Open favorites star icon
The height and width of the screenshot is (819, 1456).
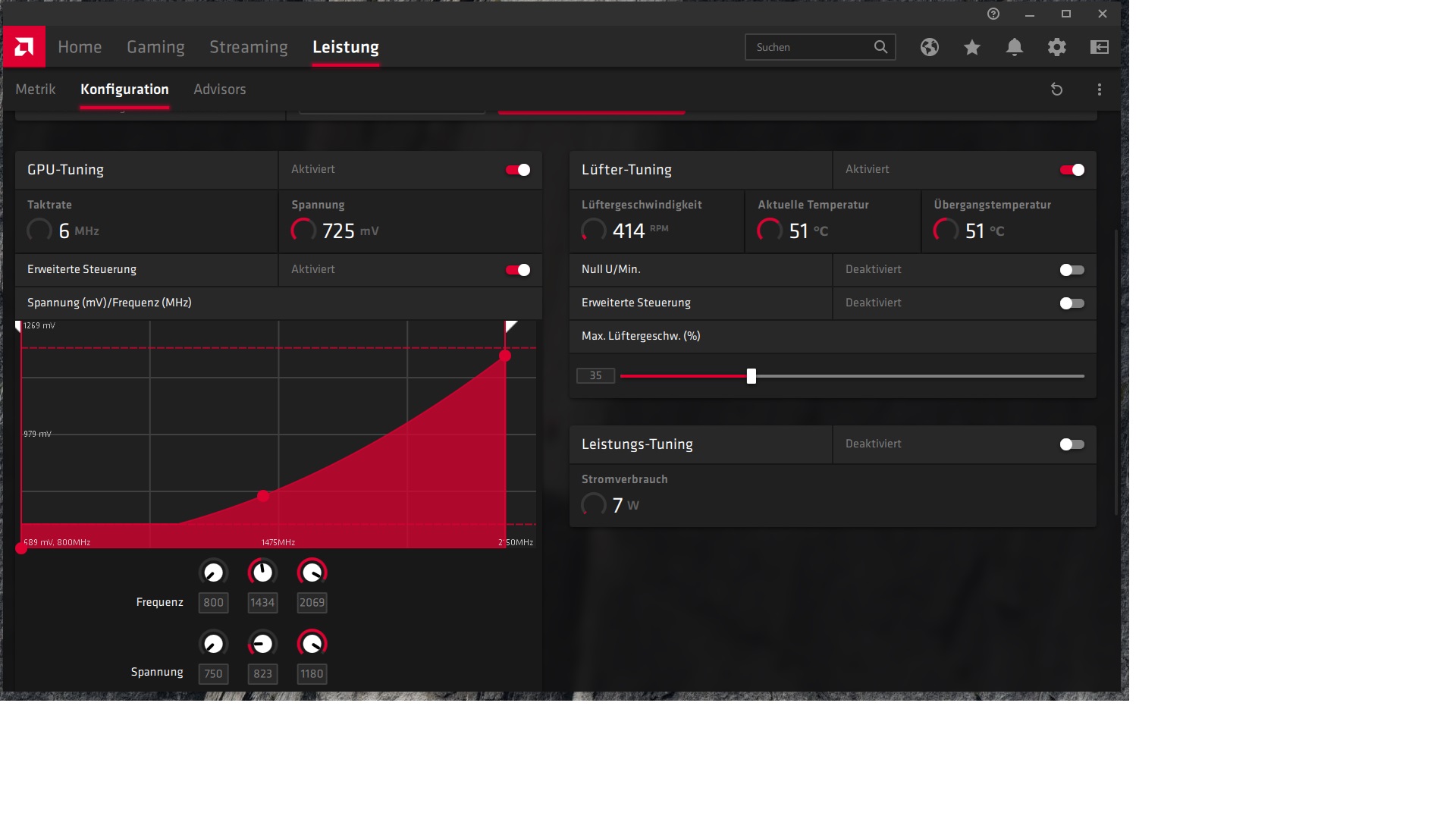(972, 47)
